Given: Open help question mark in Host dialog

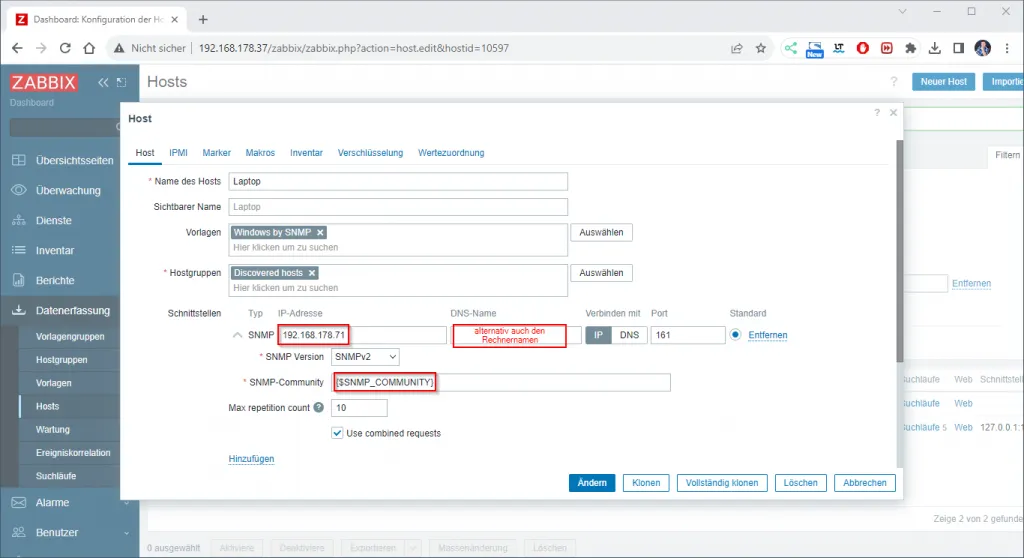Looking at the screenshot, I should pos(877,113).
